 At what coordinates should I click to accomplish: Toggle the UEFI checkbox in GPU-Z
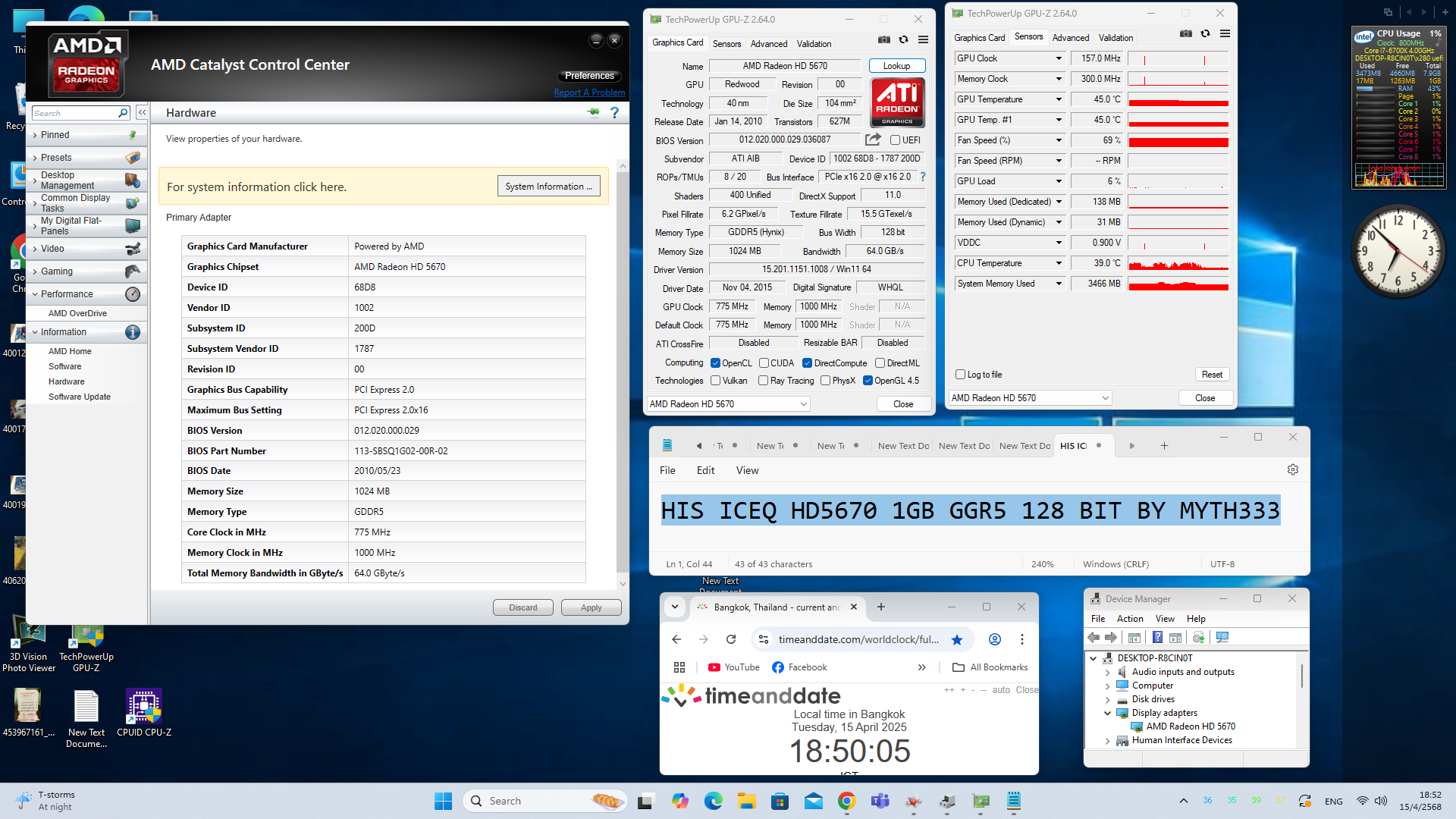895,140
